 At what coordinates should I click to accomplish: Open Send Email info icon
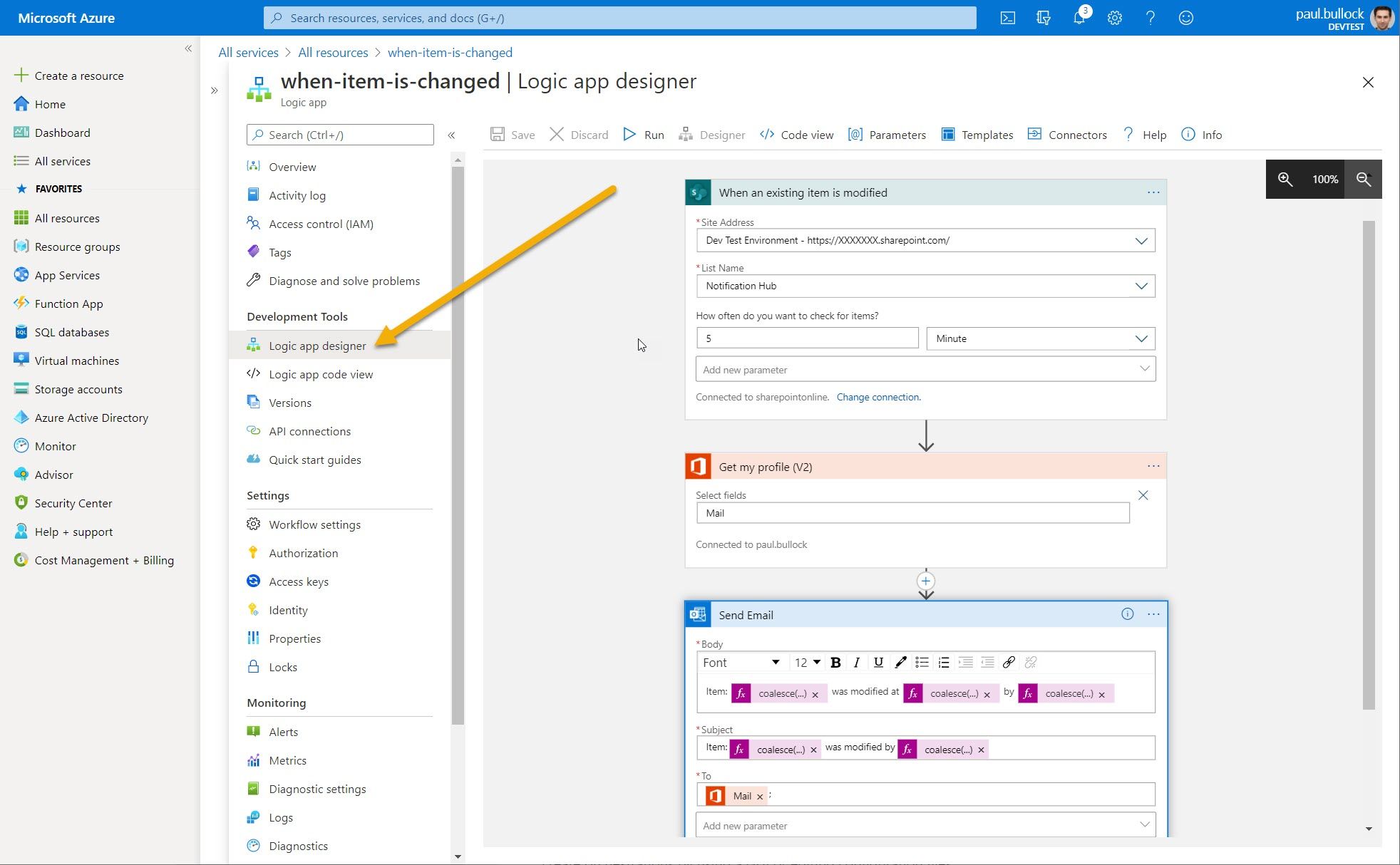(1127, 614)
